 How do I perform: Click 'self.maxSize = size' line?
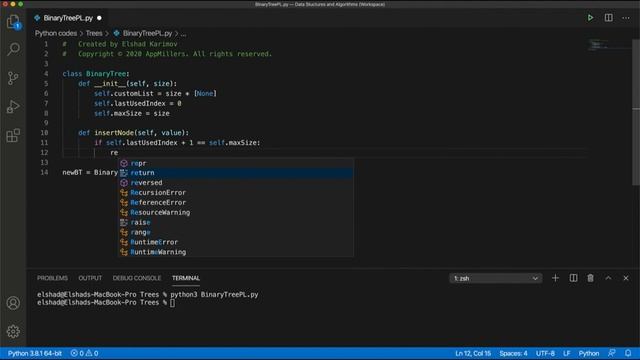coord(131,113)
